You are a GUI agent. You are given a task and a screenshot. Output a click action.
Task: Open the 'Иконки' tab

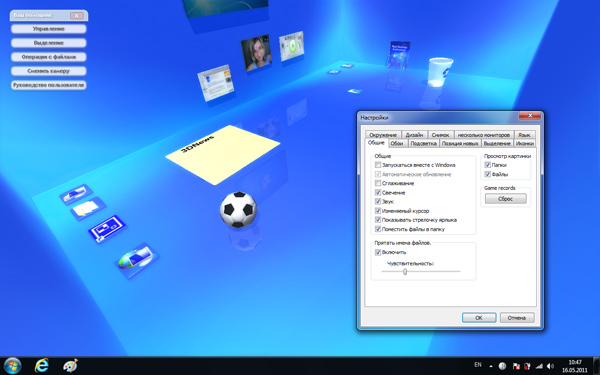tap(525, 143)
